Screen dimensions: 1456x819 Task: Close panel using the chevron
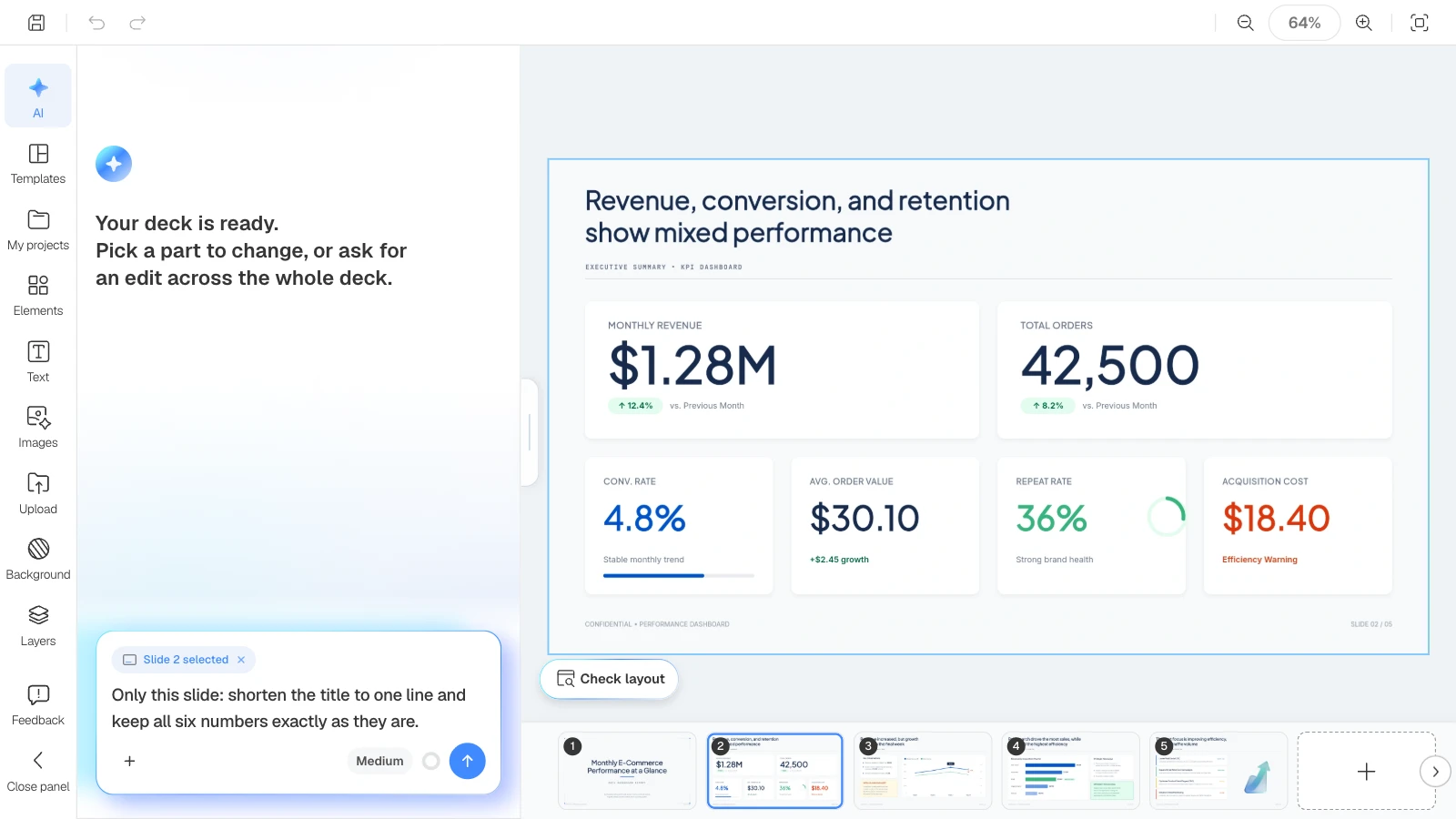38,772
